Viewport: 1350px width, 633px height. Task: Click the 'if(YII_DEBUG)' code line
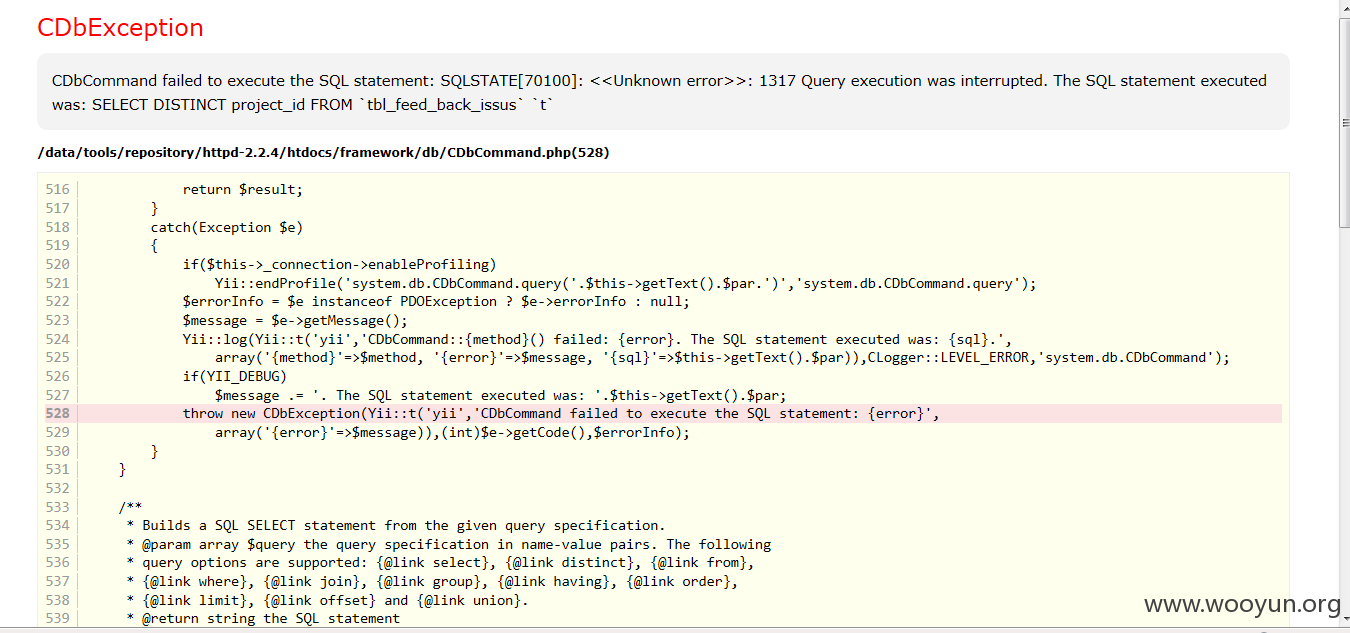(x=235, y=376)
